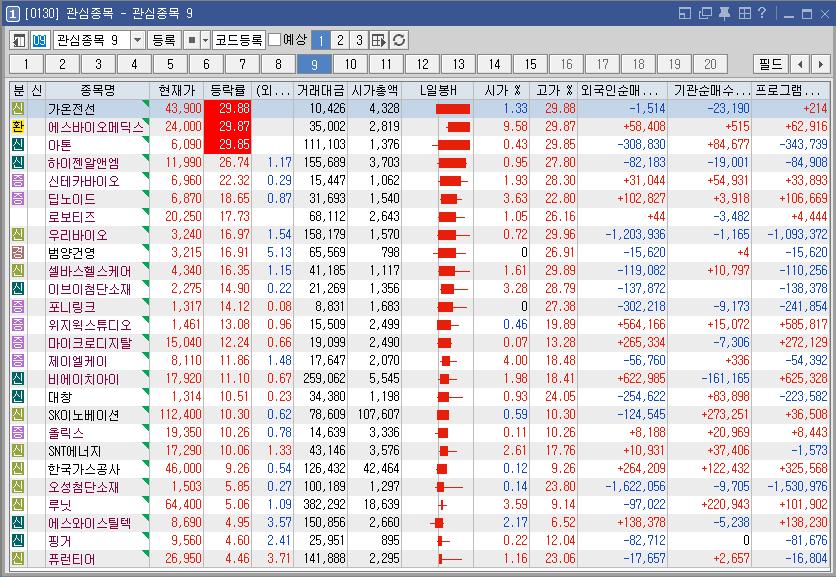Click the 필드 button
Image resolution: width=836 pixels, height=577 pixels.
[770, 65]
